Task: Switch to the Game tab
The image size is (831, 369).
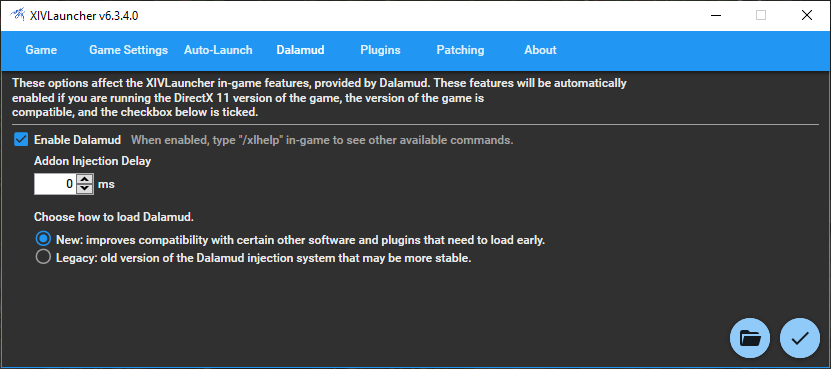Action: [41, 50]
